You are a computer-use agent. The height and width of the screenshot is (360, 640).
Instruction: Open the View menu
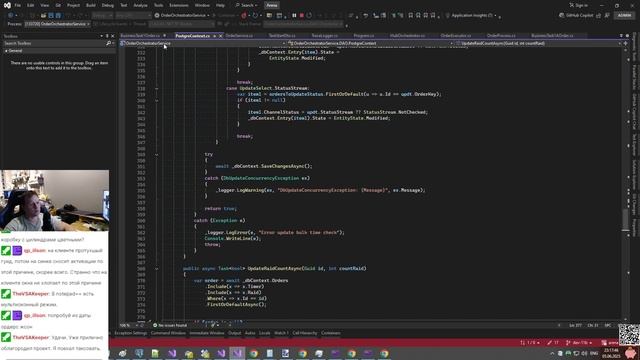(44, 5)
